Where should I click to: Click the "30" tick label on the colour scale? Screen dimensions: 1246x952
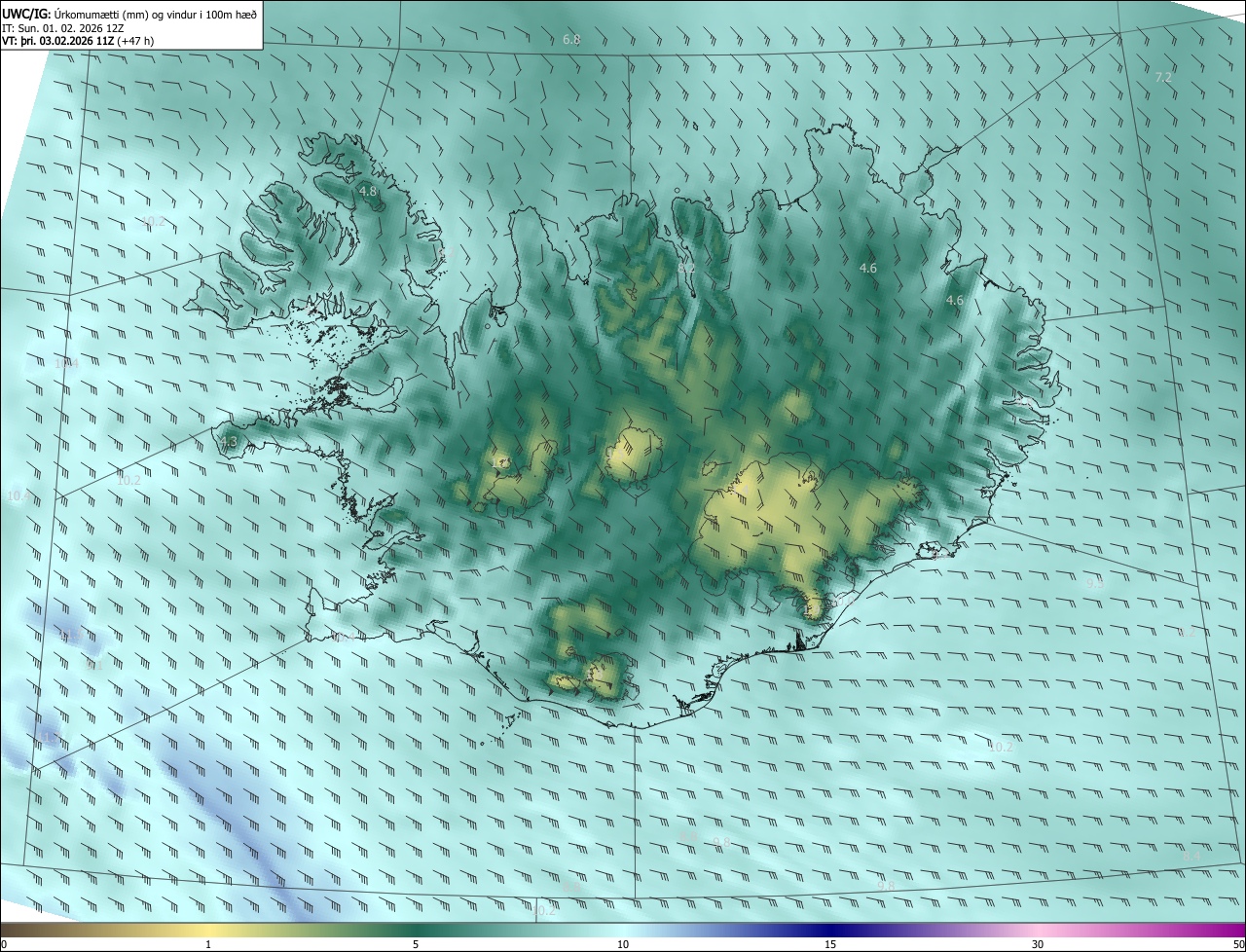[x=1038, y=944]
